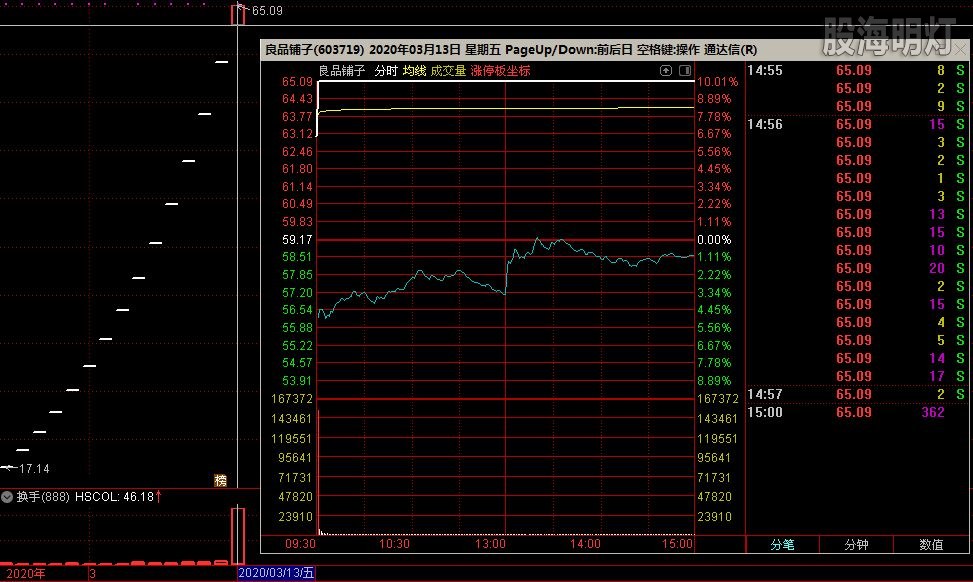
Task: Click the 62.46 price axis label
Action: pyautogui.click(x=297, y=152)
